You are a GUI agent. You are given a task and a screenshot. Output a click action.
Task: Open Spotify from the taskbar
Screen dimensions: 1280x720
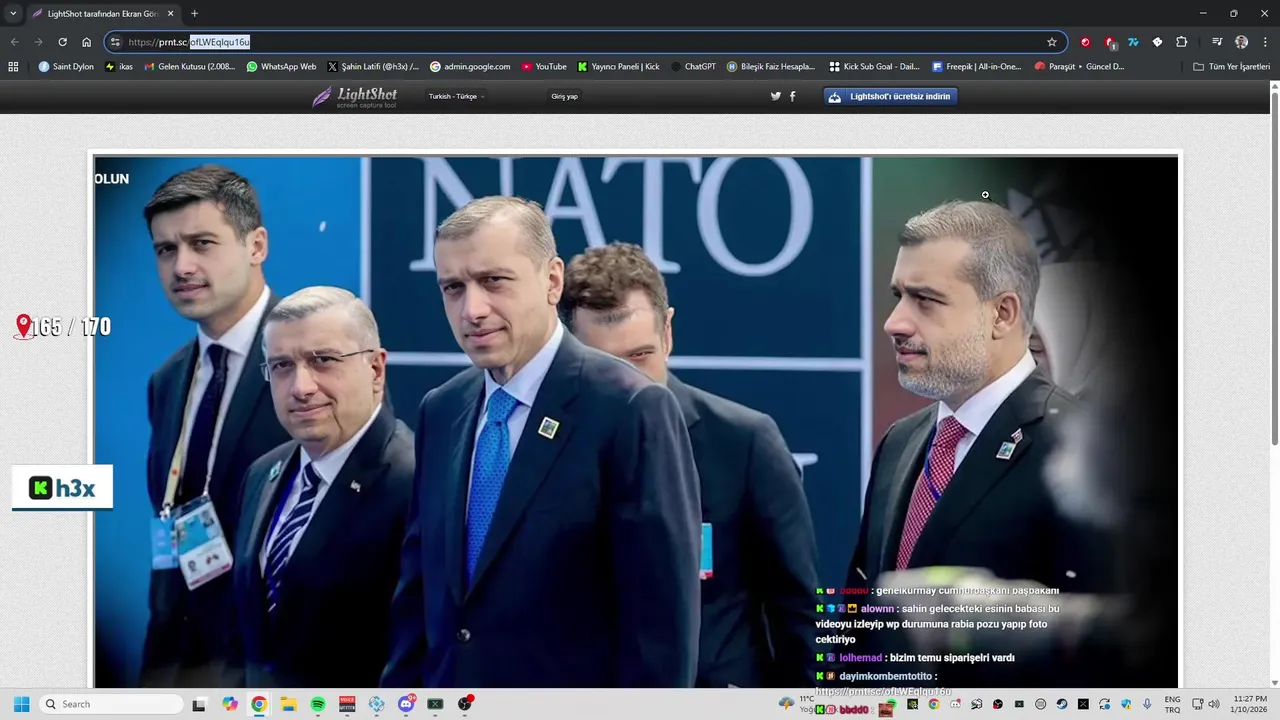317,704
